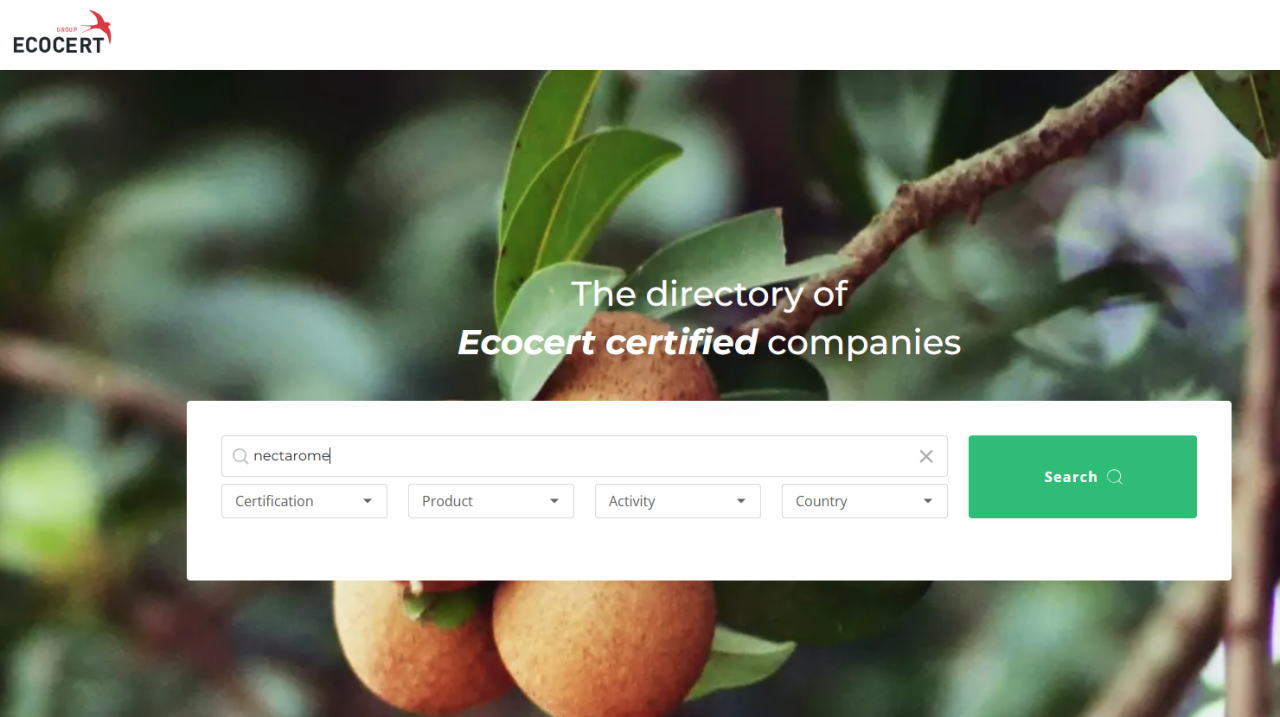The height and width of the screenshot is (717, 1280).
Task: Click the Country dropdown arrow
Action: (928, 501)
